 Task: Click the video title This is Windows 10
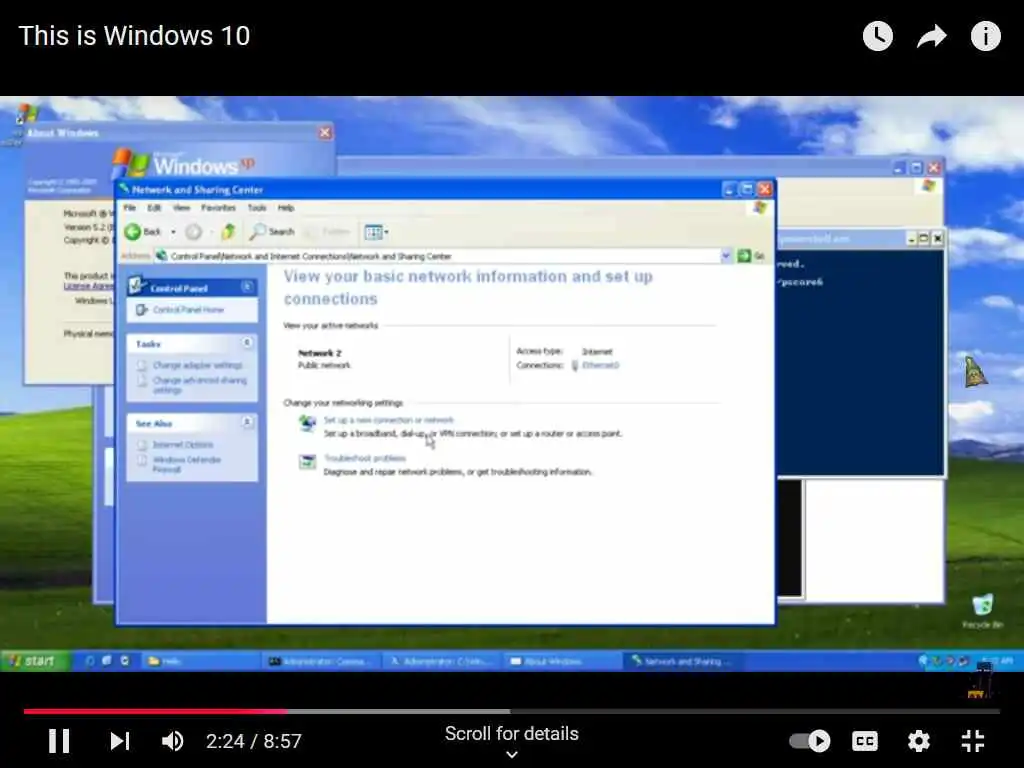(135, 36)
